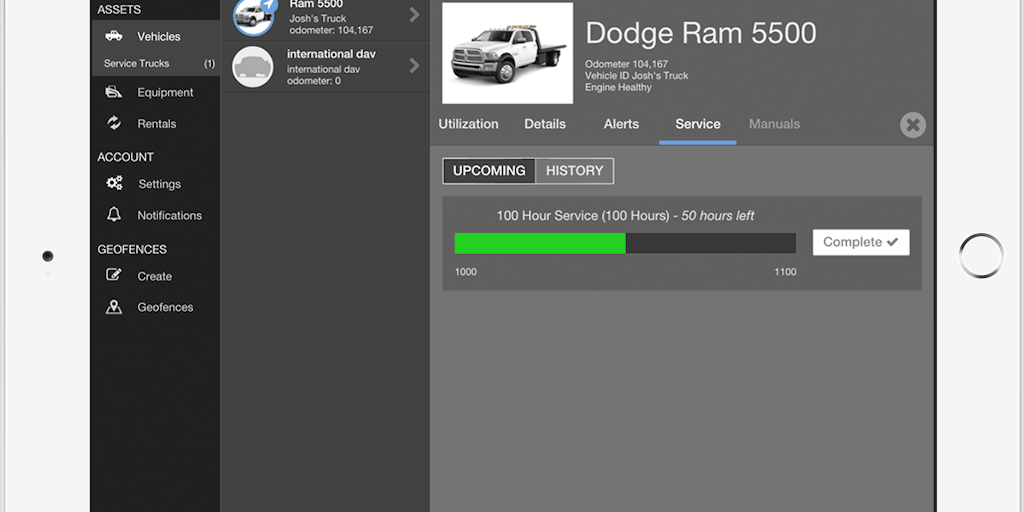Viewport: 1024px width, 512px height.
Task: Click the Equipment forklift icon
Action: point(114,92)
